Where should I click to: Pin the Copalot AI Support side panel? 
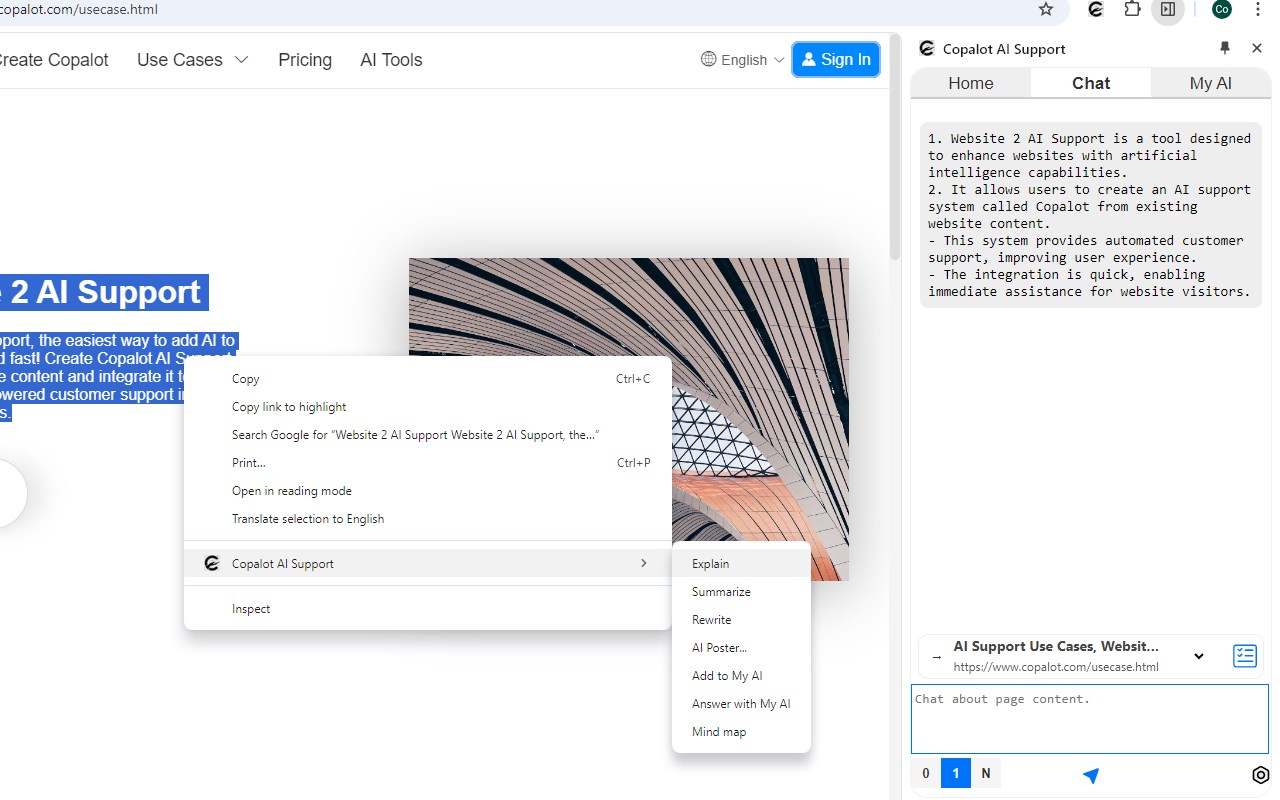point(1225,48)
